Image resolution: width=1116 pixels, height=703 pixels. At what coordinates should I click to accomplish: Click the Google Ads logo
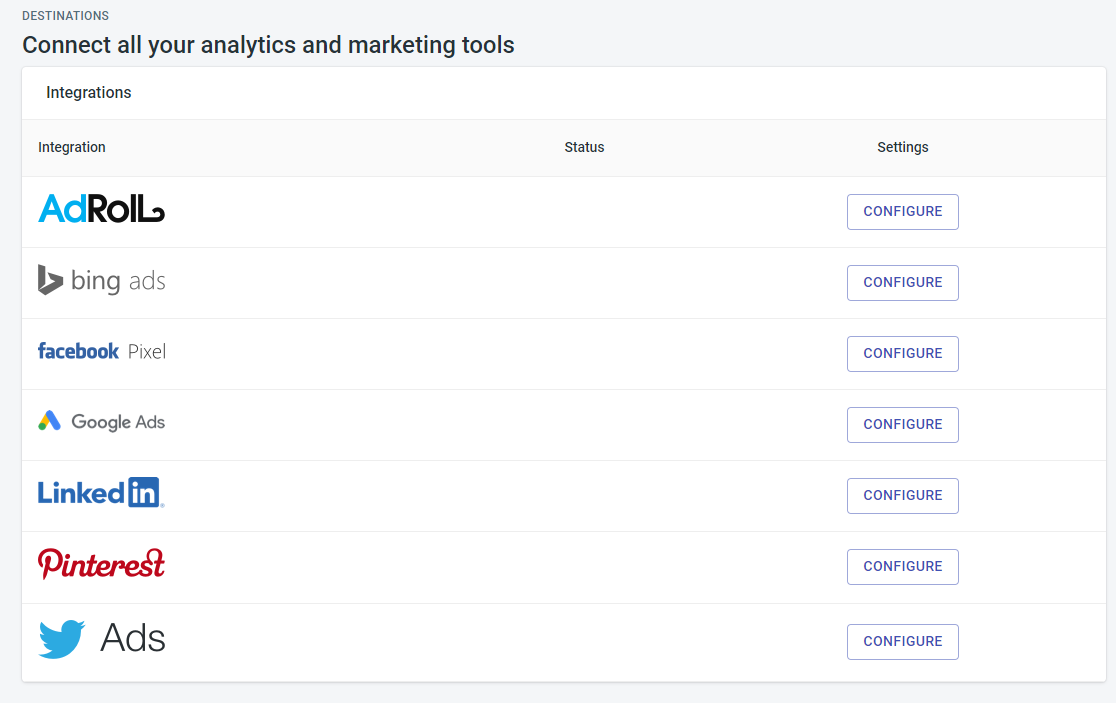pos(101,422)
